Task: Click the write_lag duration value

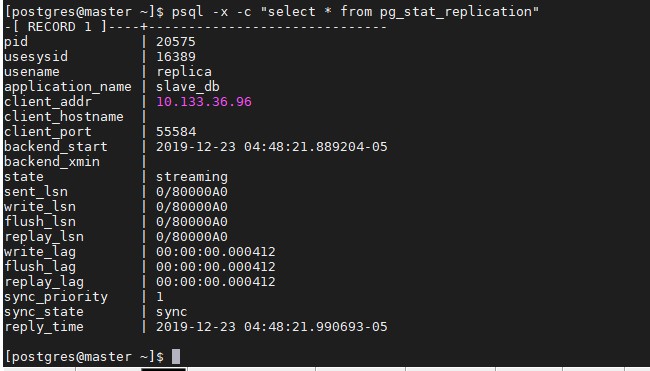Action: point(216,252)
